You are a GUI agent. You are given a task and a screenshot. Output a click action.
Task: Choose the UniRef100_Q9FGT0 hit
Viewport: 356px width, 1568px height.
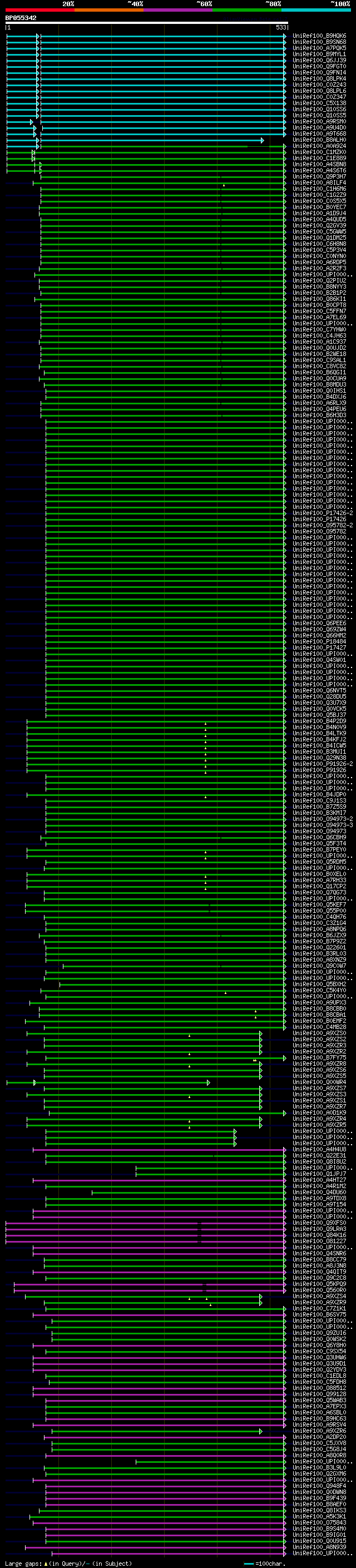click(x=319, y=66)
